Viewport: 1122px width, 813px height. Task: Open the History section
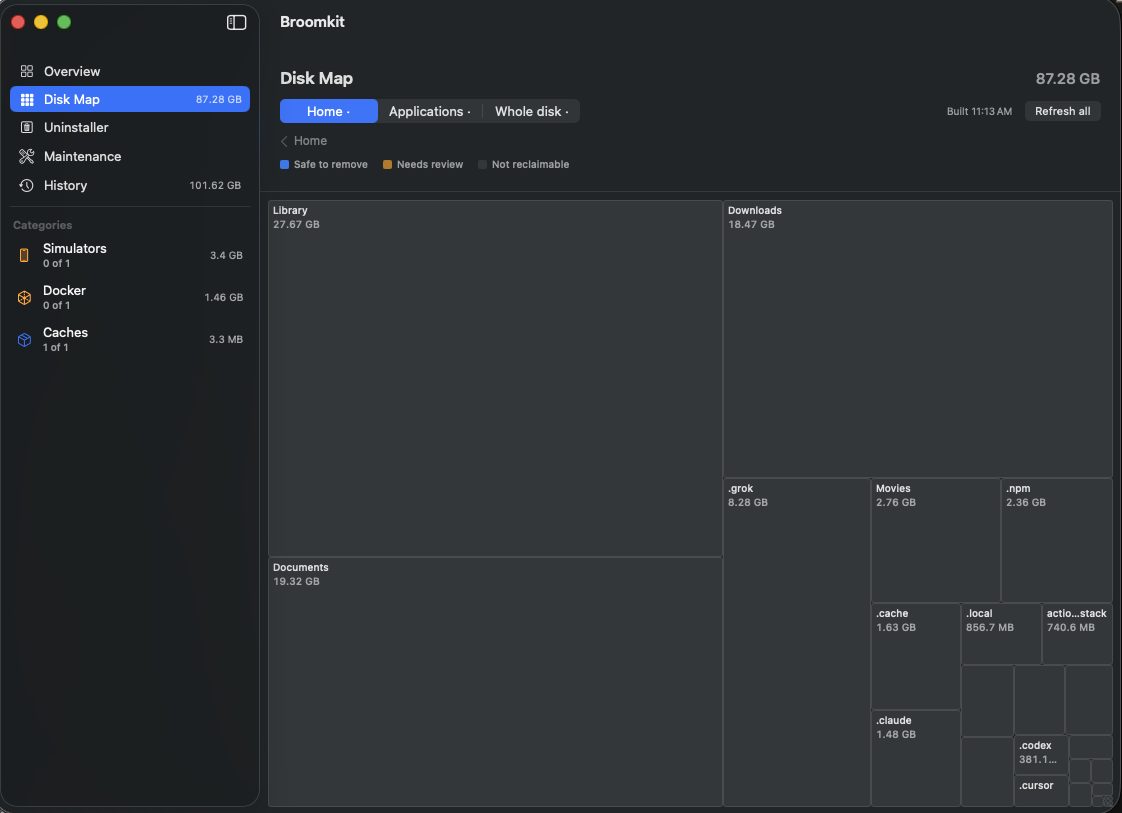[x=130, y=185]
